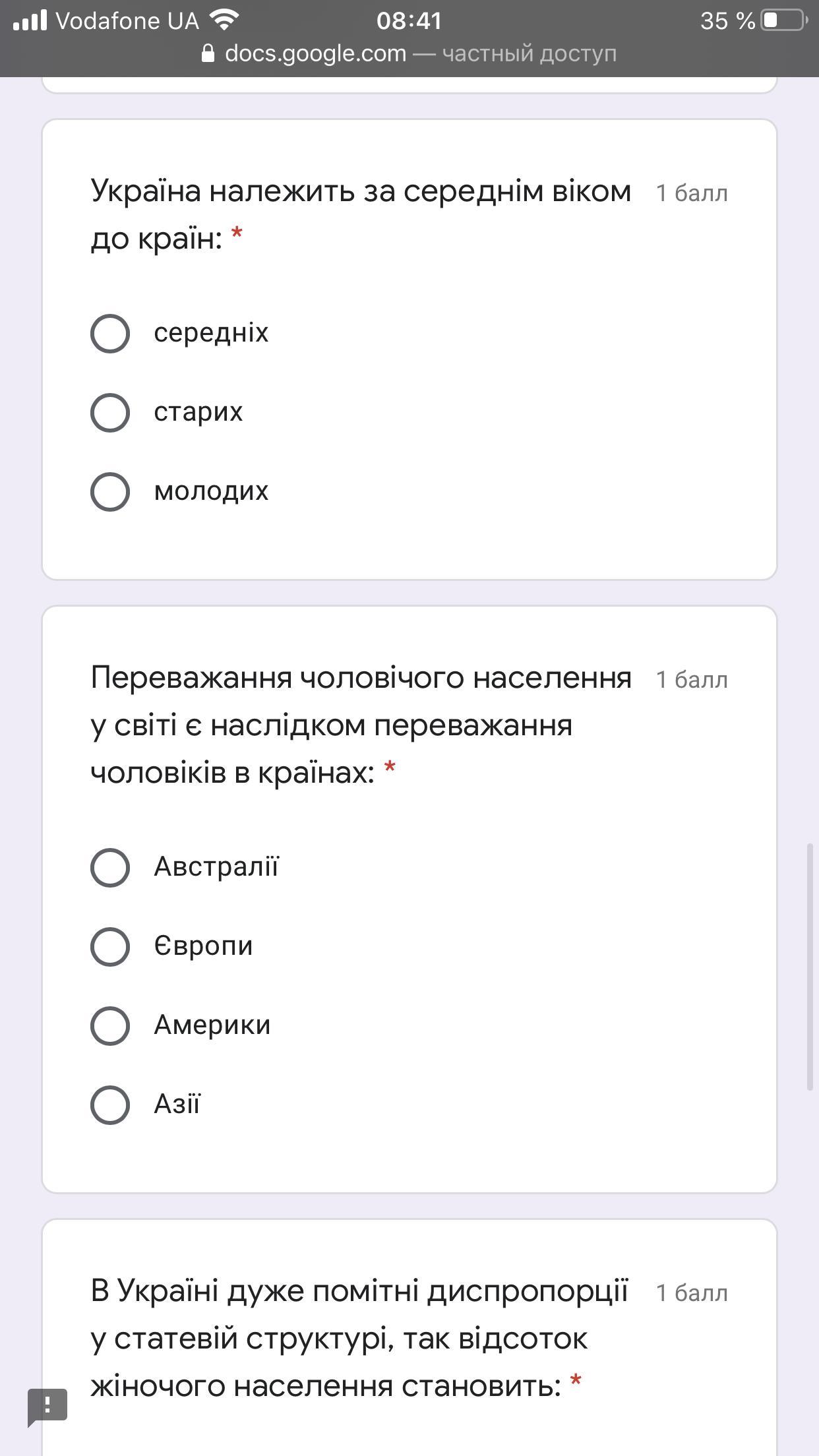Select the 'середніх' radio option
This screenshot has height=1456, width=819.
110,333
